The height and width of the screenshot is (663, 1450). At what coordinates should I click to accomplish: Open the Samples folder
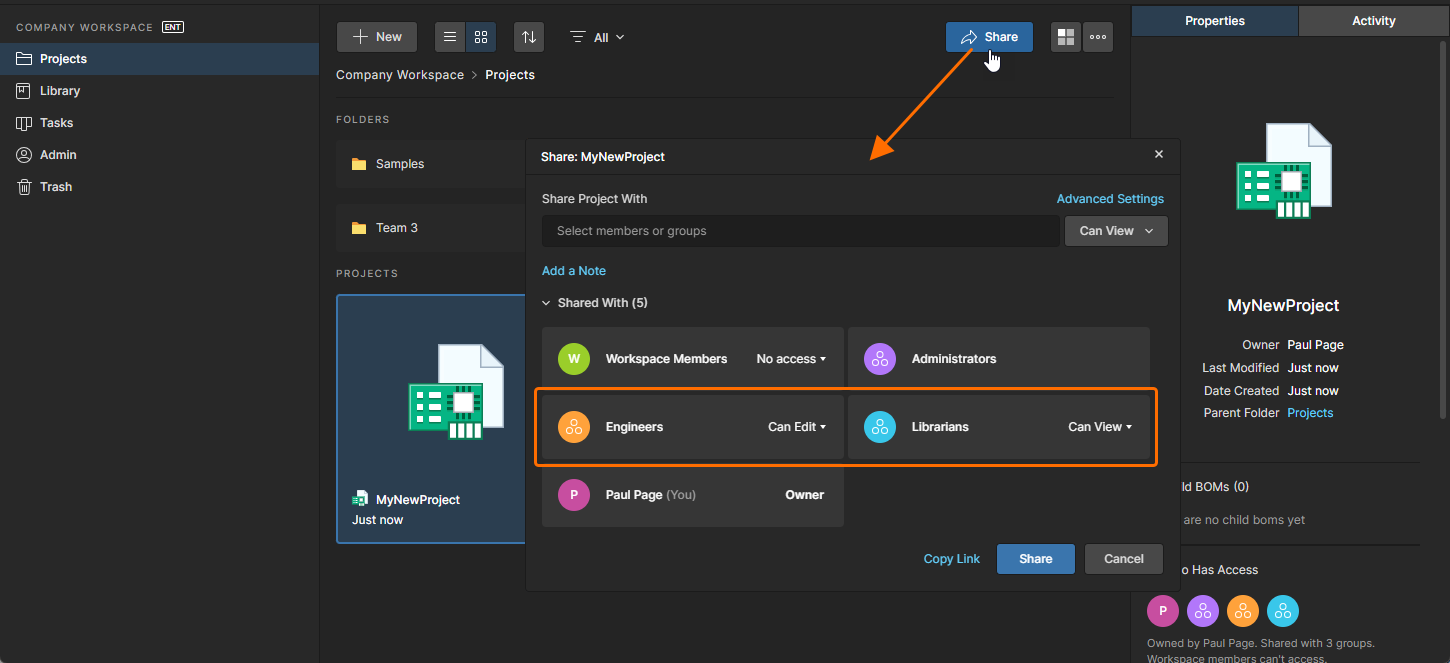[400, 164]
